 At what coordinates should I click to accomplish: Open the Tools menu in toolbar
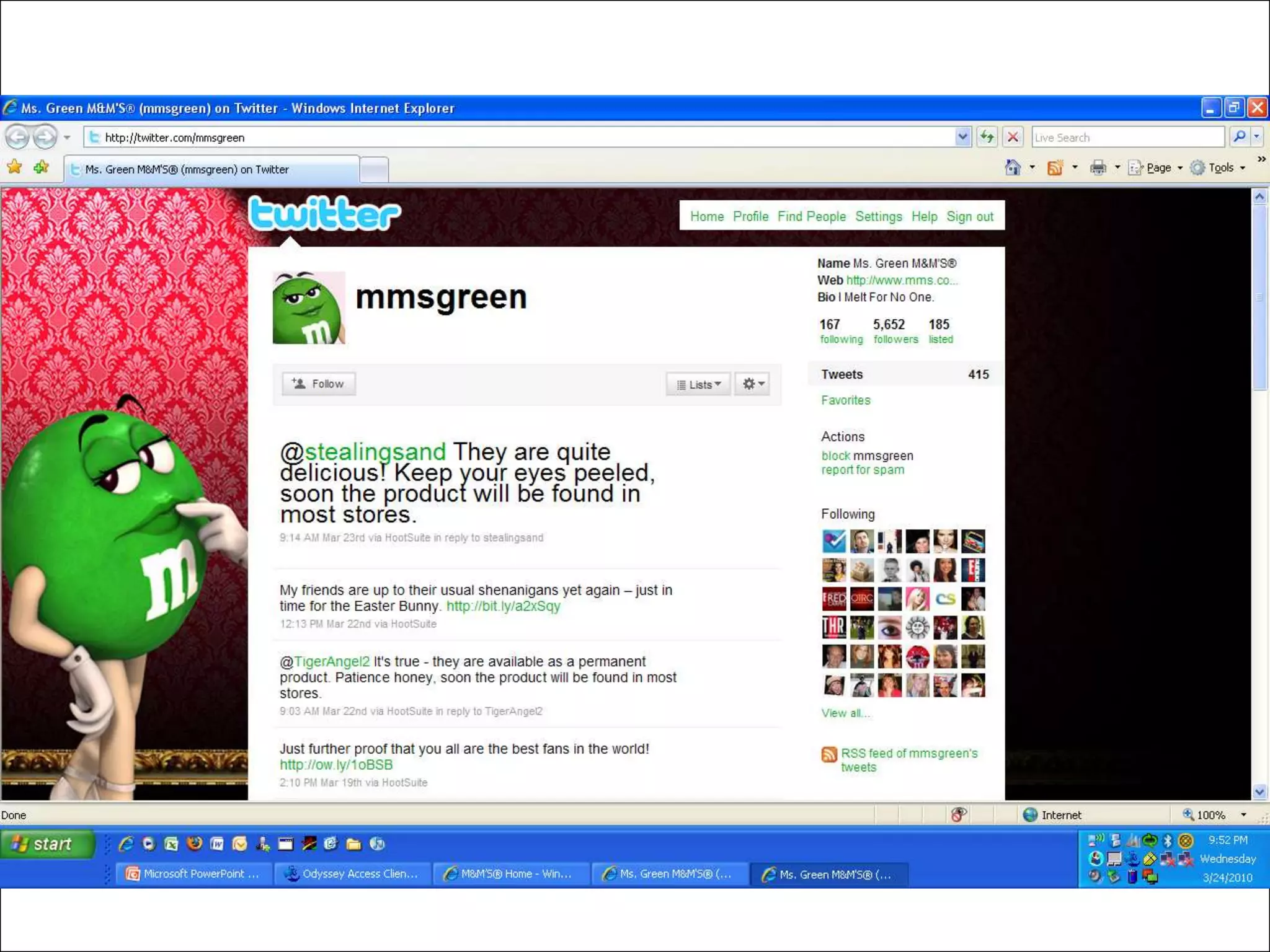pyautogui.click(x=1220, y=167)
